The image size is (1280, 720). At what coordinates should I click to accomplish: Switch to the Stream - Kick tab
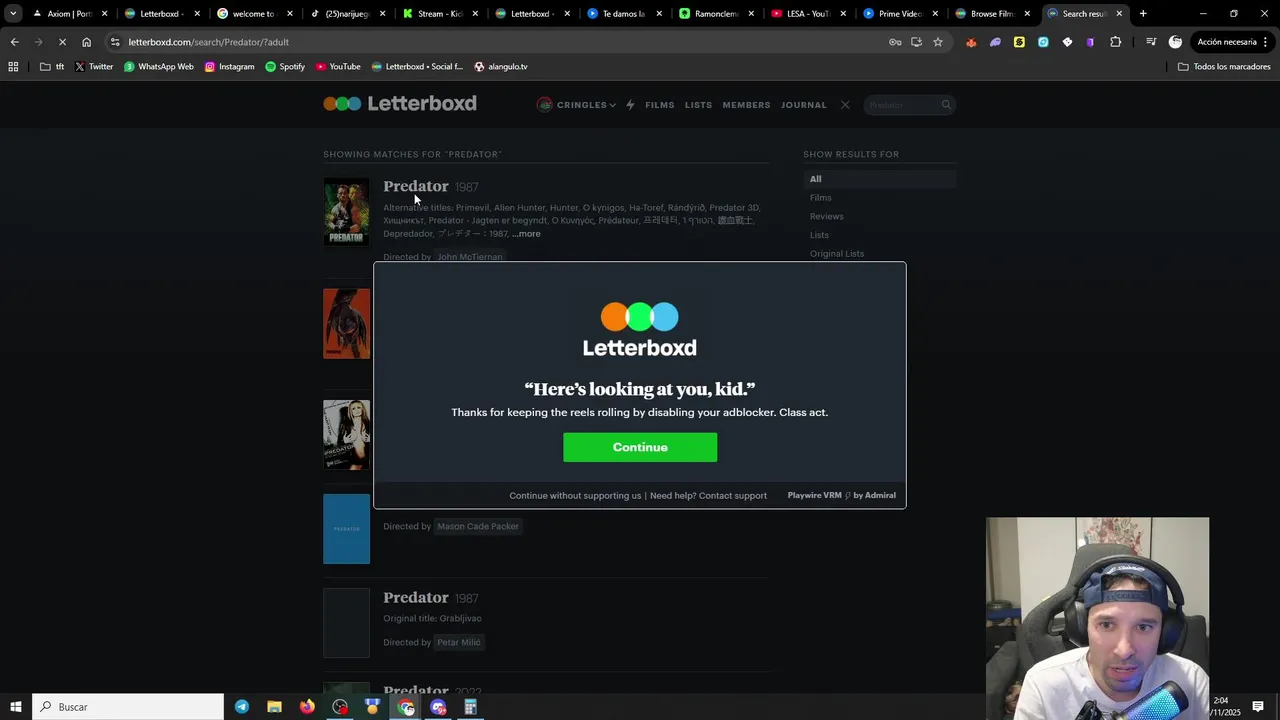[x=441, y=14]
